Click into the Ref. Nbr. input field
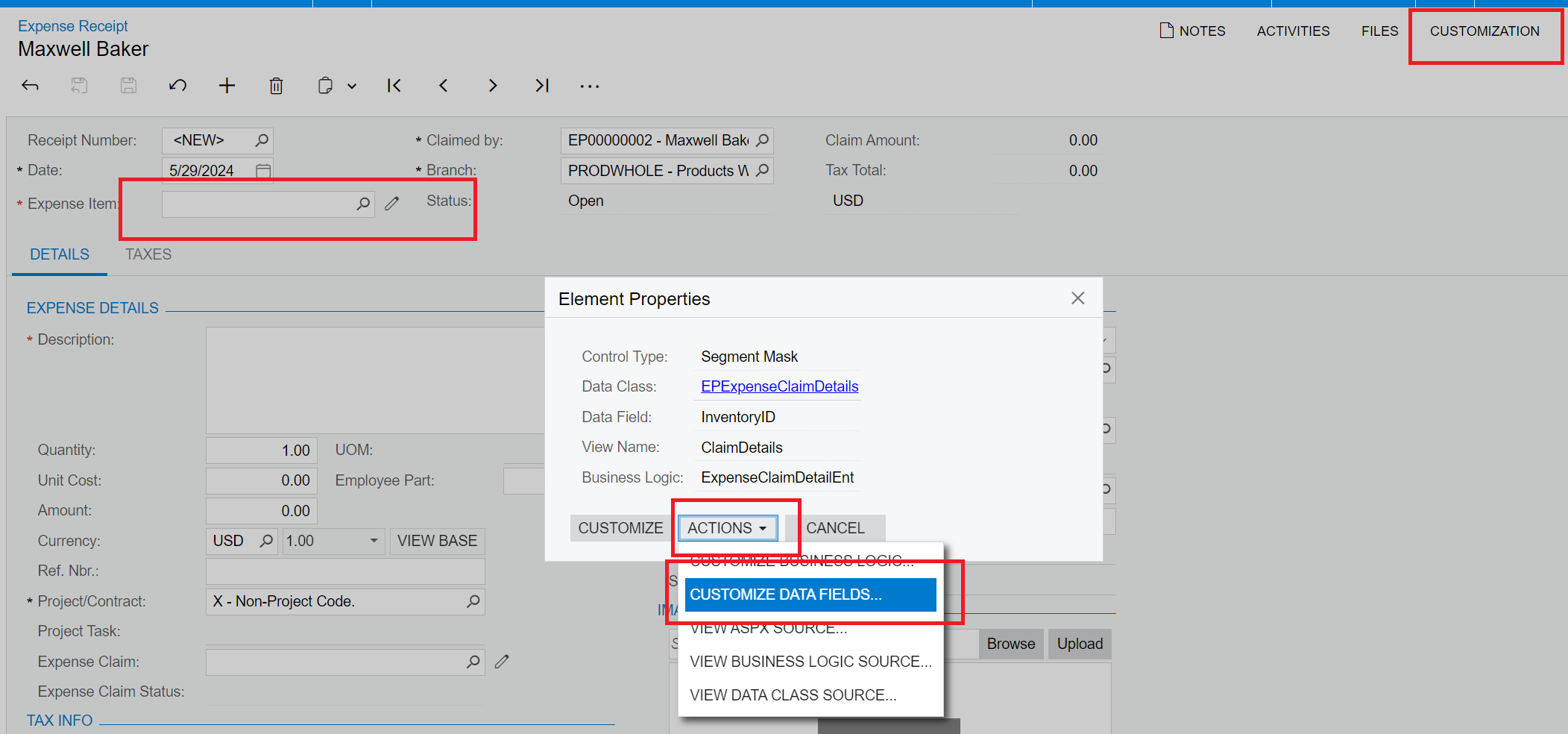Viewport: 1568px width, 734px height. 345,571
